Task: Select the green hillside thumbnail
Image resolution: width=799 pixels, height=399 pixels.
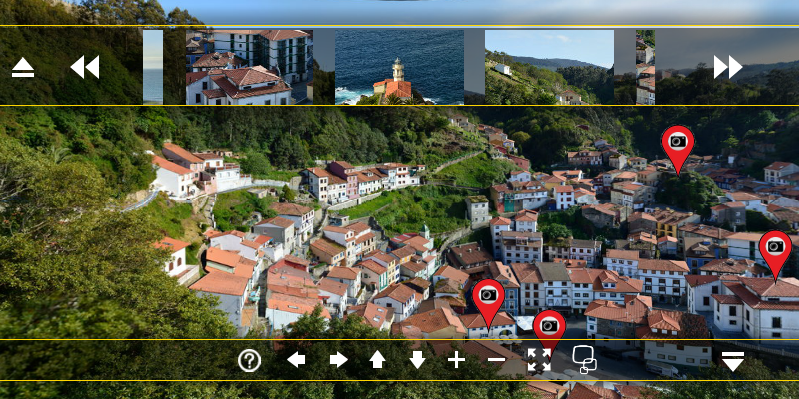Action: click(x=549, y=67)
